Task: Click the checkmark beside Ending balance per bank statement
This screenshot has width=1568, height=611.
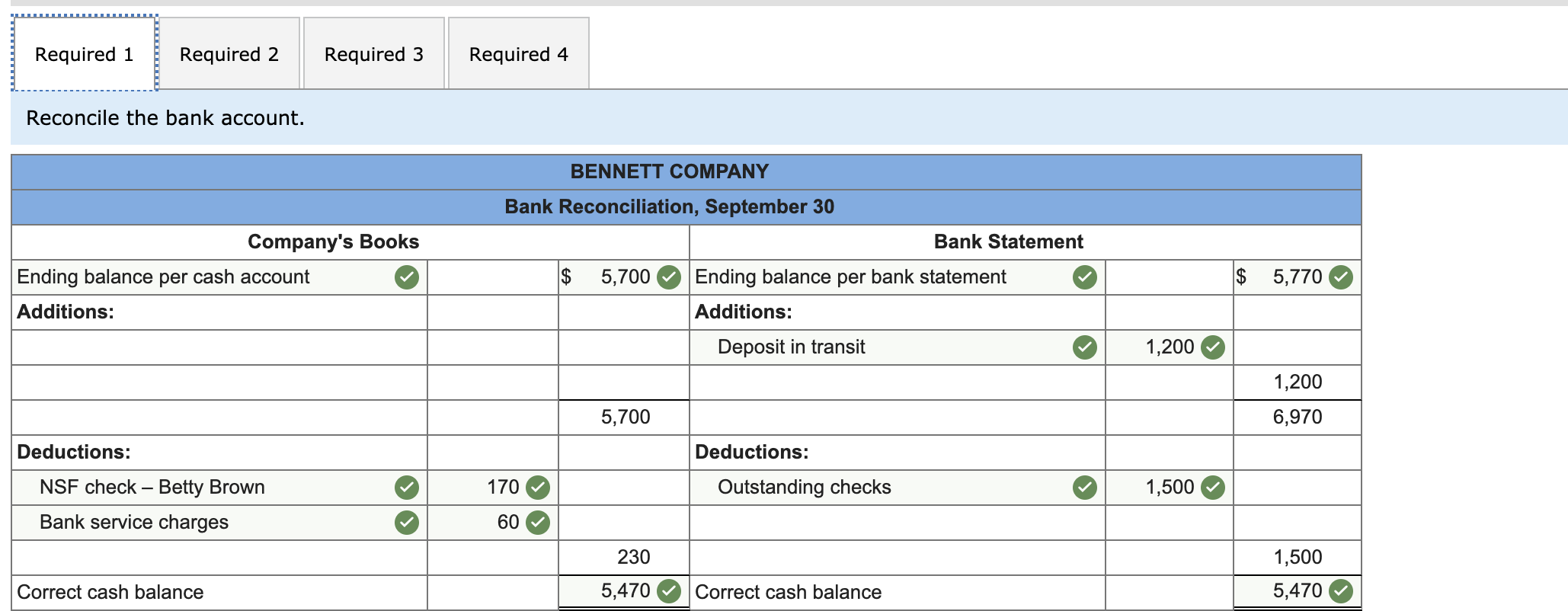Action: click(1083, 277)
